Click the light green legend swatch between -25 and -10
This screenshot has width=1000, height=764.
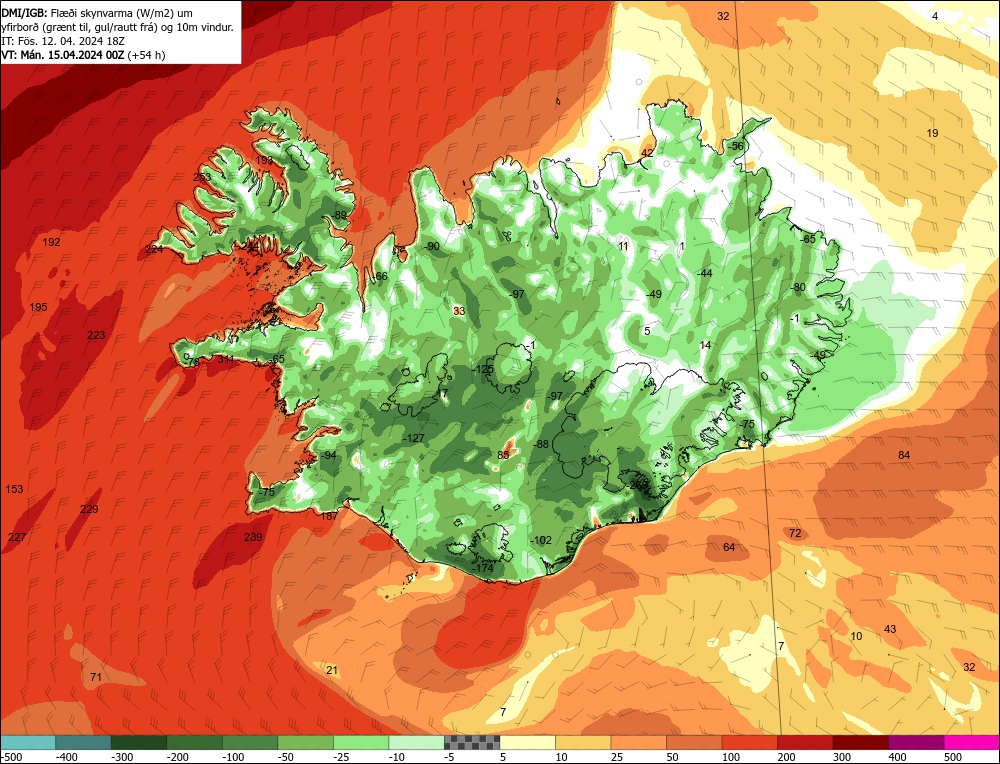point(361,742)
